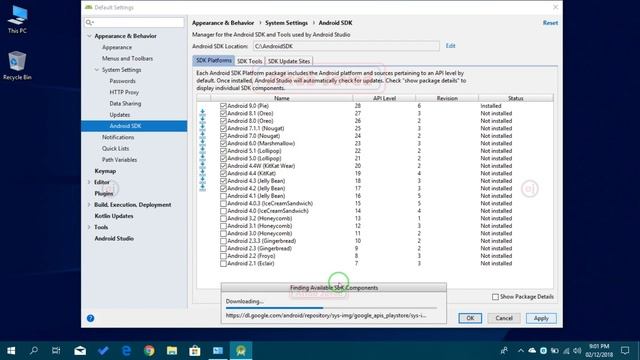Sort by Name column header
640x360 pixels.
pyautogui.click(x=282, y=98)
